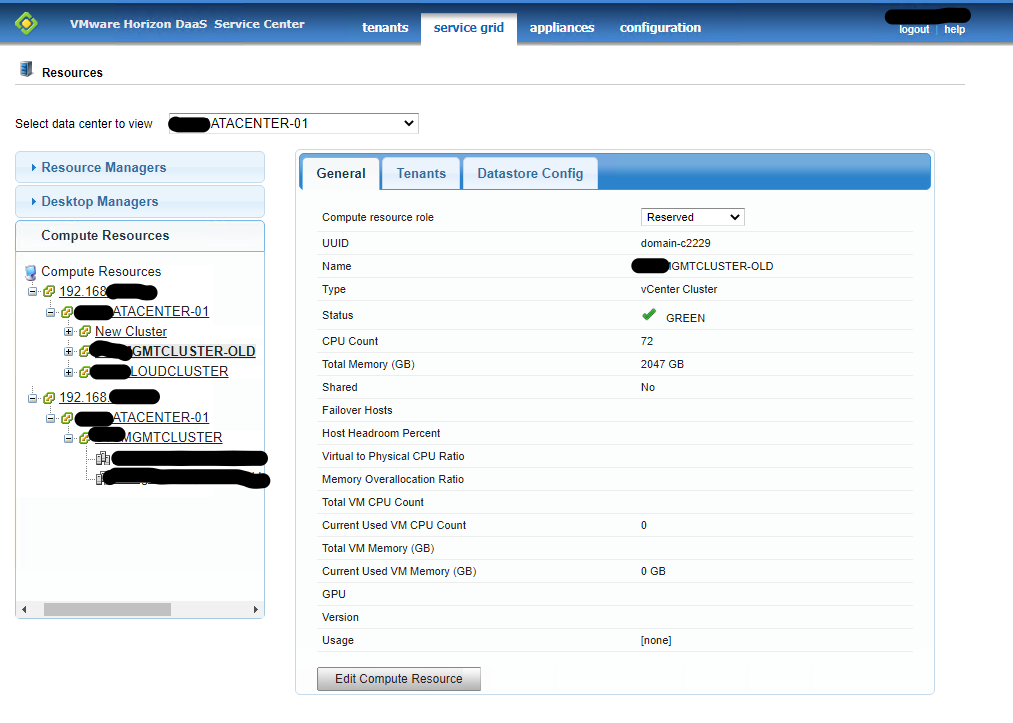Collapse the last MGMTCLUSTER node showing hosts

68,438
